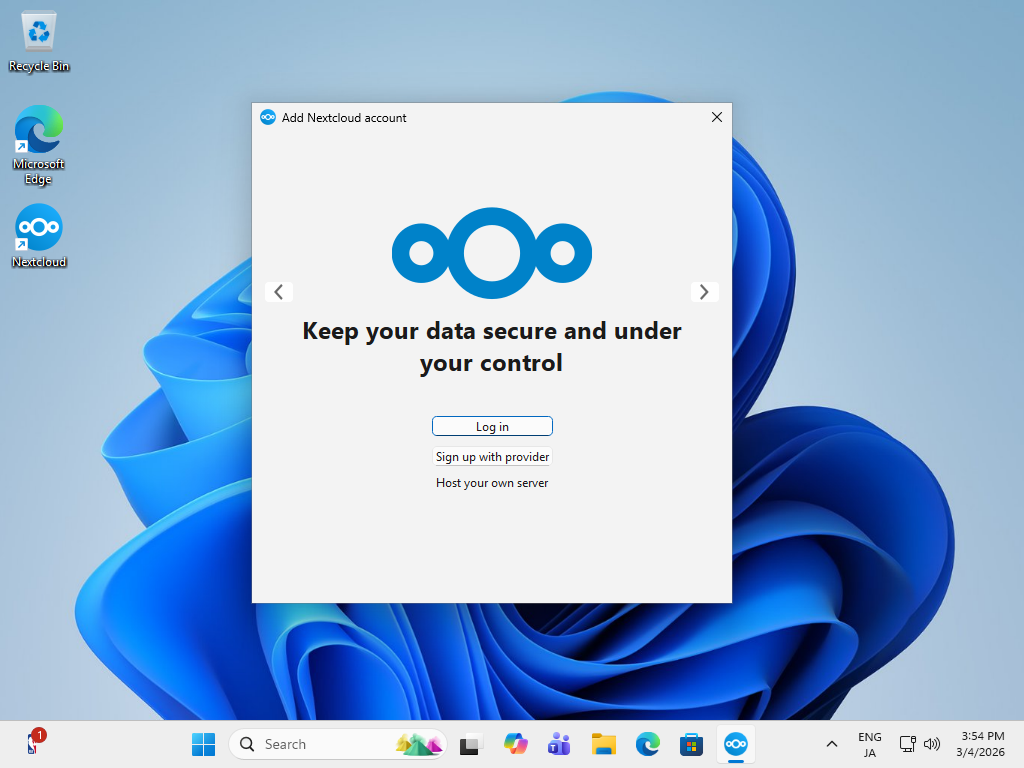This screenshot has height=768, width=1024.
Task: Open the ENG JA language switcher
Action: [x=869, y=744]
